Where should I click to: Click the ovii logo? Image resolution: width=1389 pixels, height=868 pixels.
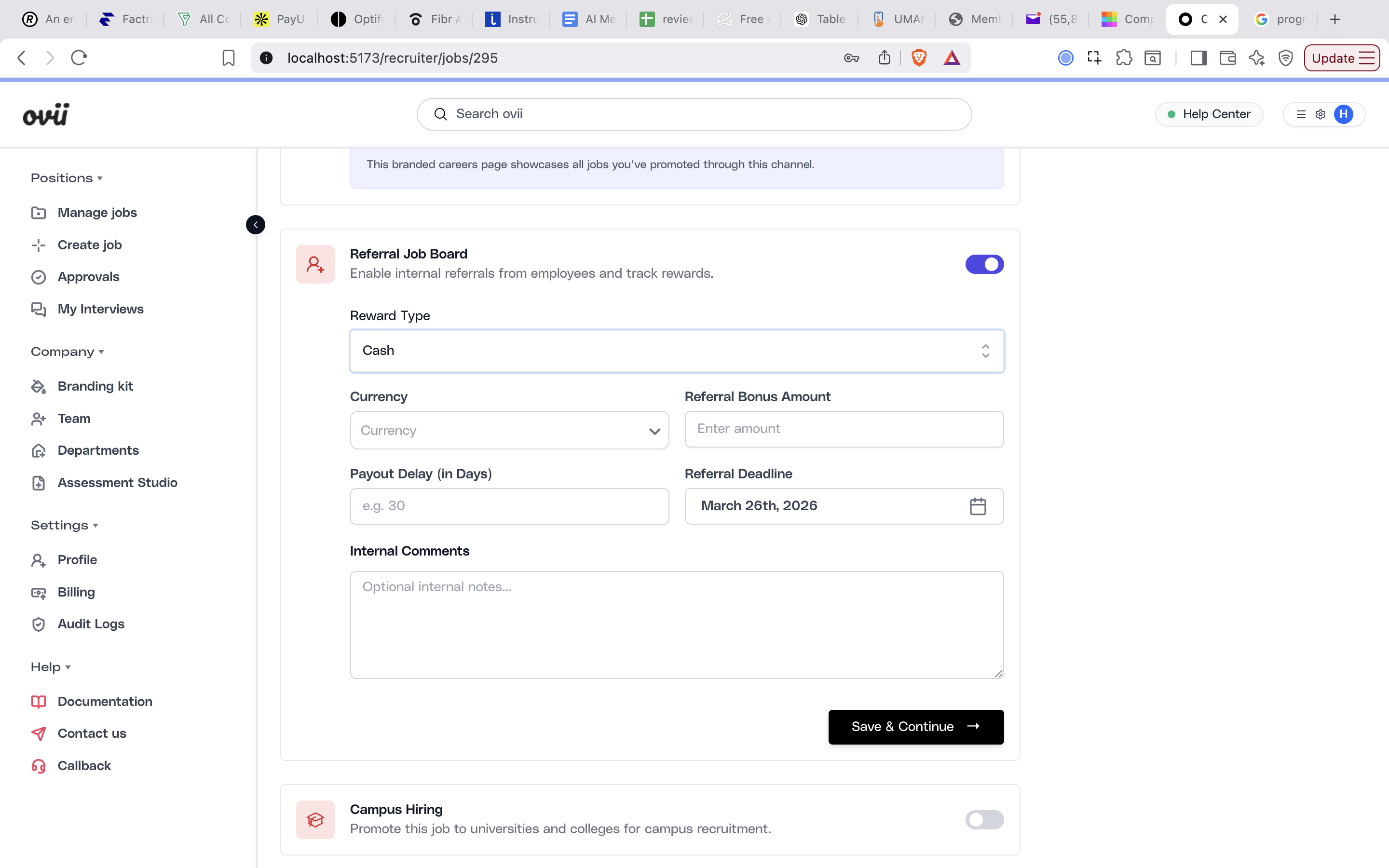pyautogui.click(x=46, y=114)
